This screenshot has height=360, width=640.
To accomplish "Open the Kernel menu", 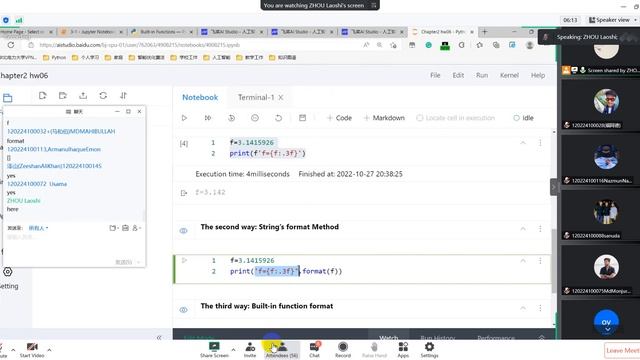I will 509,75.
